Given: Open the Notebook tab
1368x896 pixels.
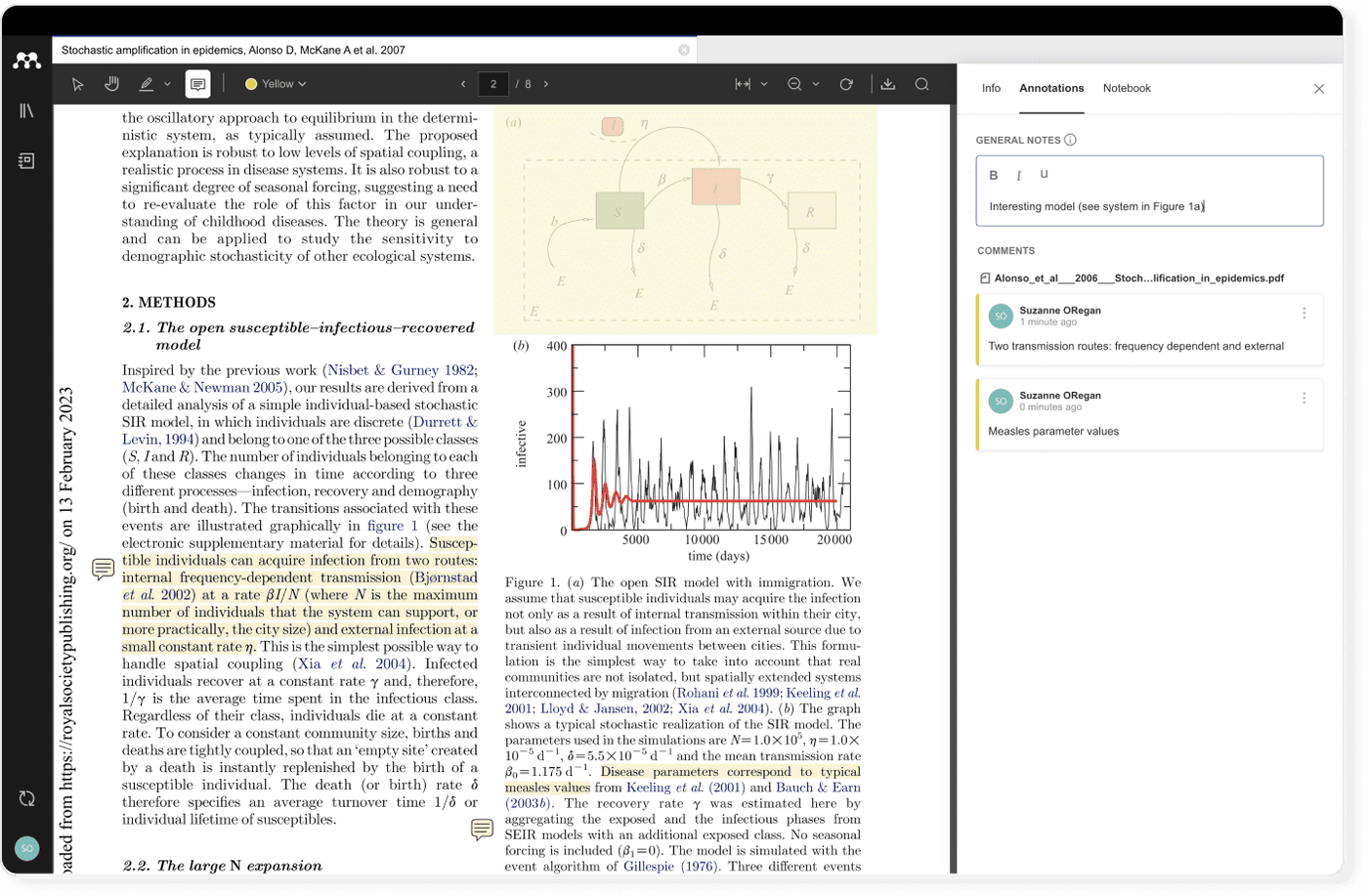Looking at the screenshot, I should [1126, 88].
